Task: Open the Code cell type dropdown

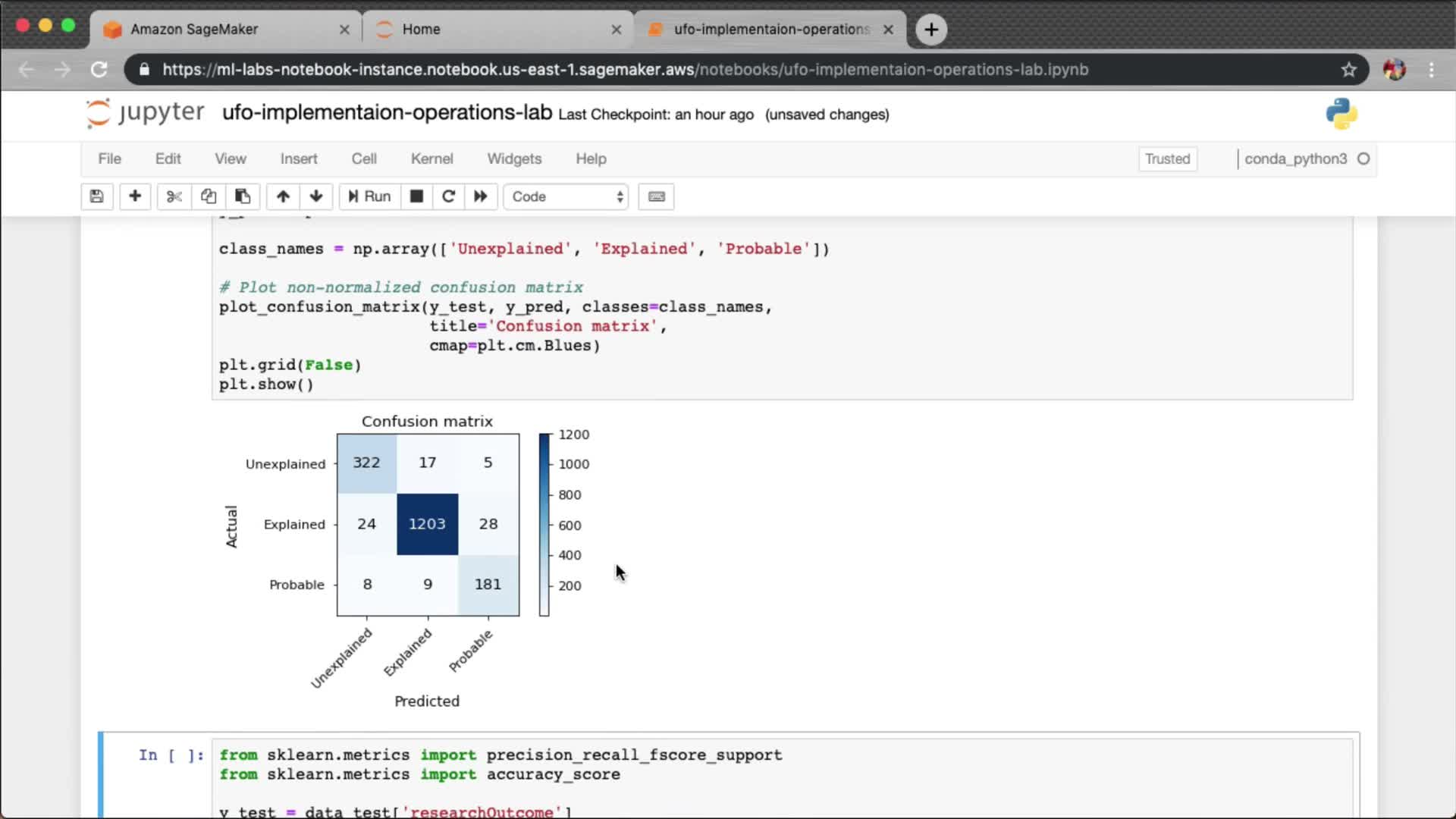Action: (566, 196)
